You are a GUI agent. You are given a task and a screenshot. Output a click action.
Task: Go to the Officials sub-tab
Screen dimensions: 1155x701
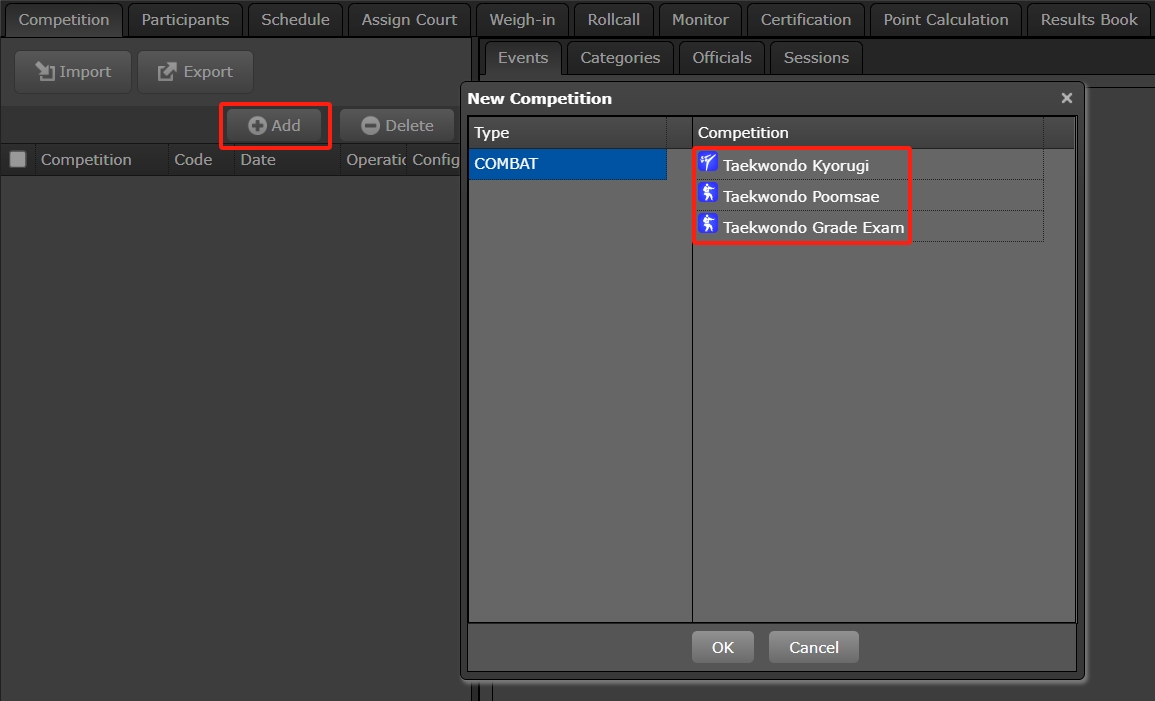tap(722, 58)
